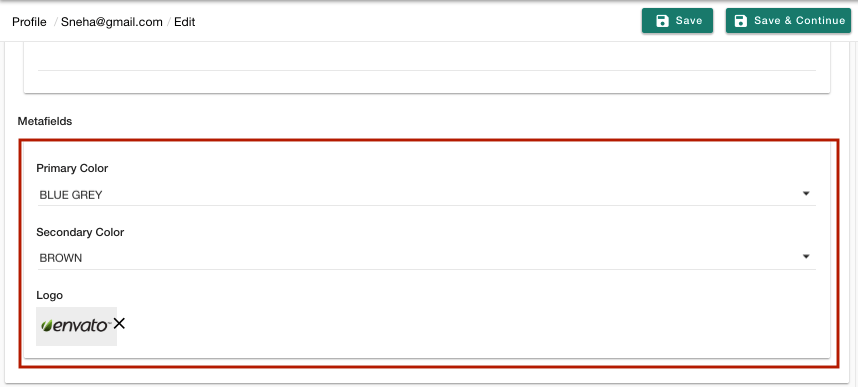Click the Metafields section heading
Viewport: 858px width, 387px height.
point(45,122)
